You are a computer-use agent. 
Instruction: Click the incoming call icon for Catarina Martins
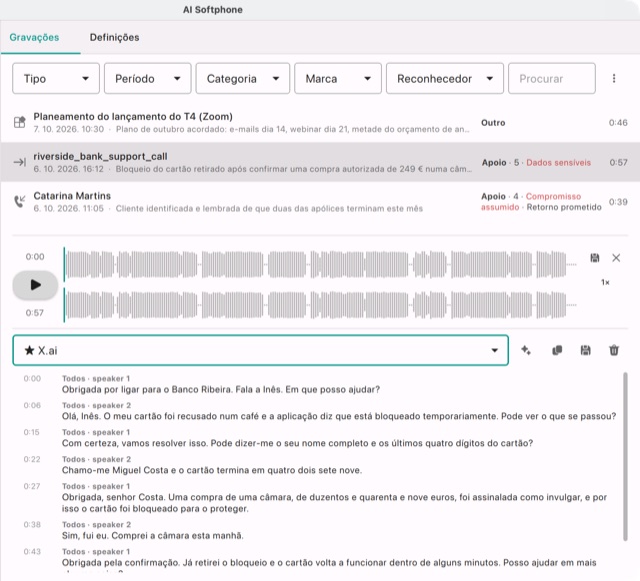[x=20, y=201]
